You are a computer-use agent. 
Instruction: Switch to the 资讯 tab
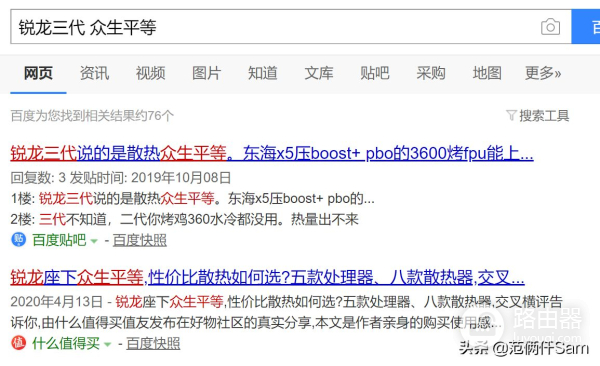pyautogui.click(x=94, y=73)
